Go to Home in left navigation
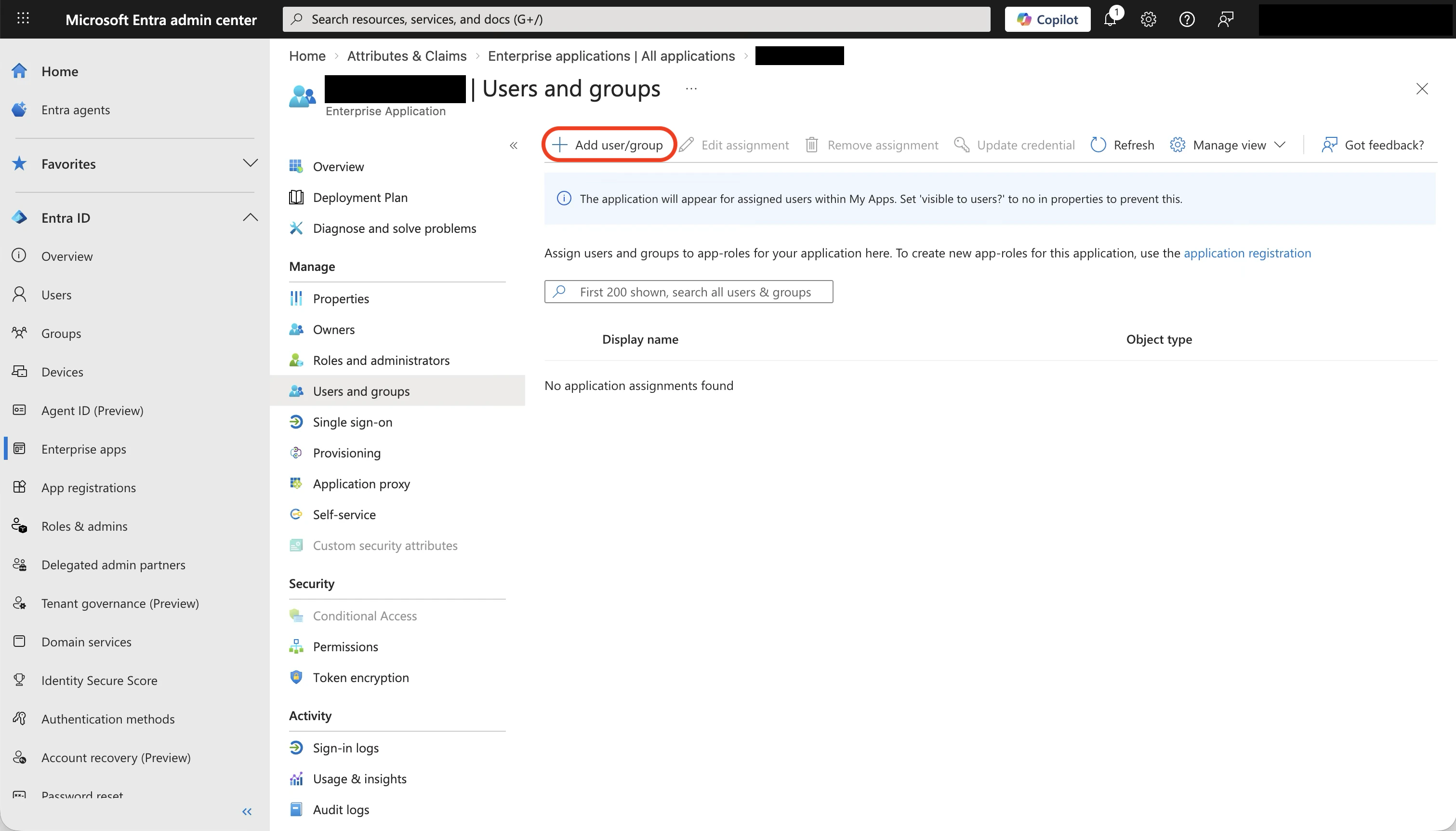This screenshot has height=831, width=1456. tap(59, 71)
